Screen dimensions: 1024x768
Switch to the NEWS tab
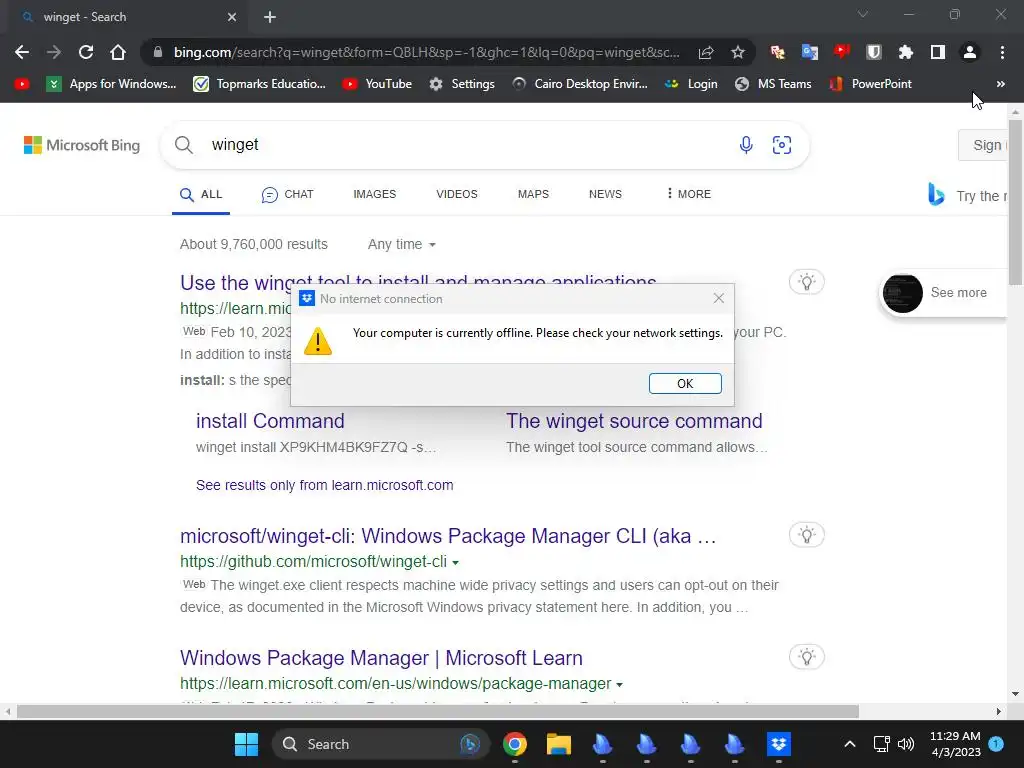click(605, 195)
